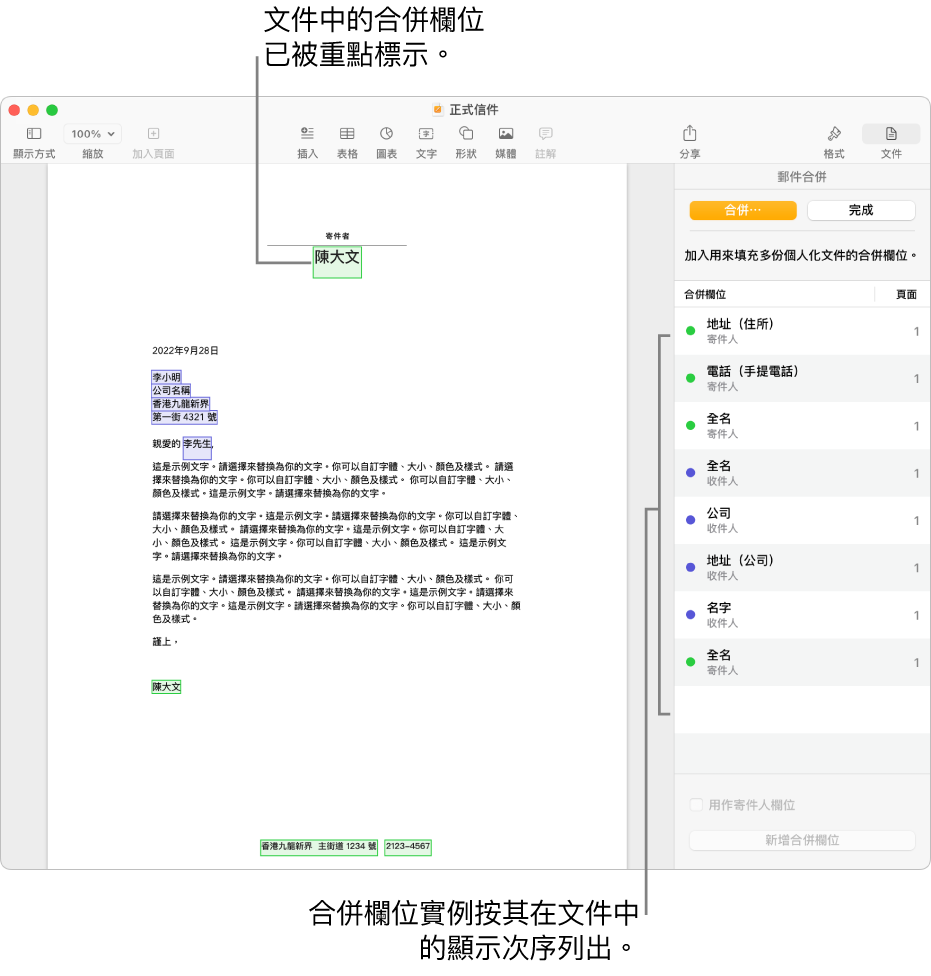Screen dimensions: 931x976
Task: Click the 郵件合併 panel heading
Action: (x=802, y=177)
